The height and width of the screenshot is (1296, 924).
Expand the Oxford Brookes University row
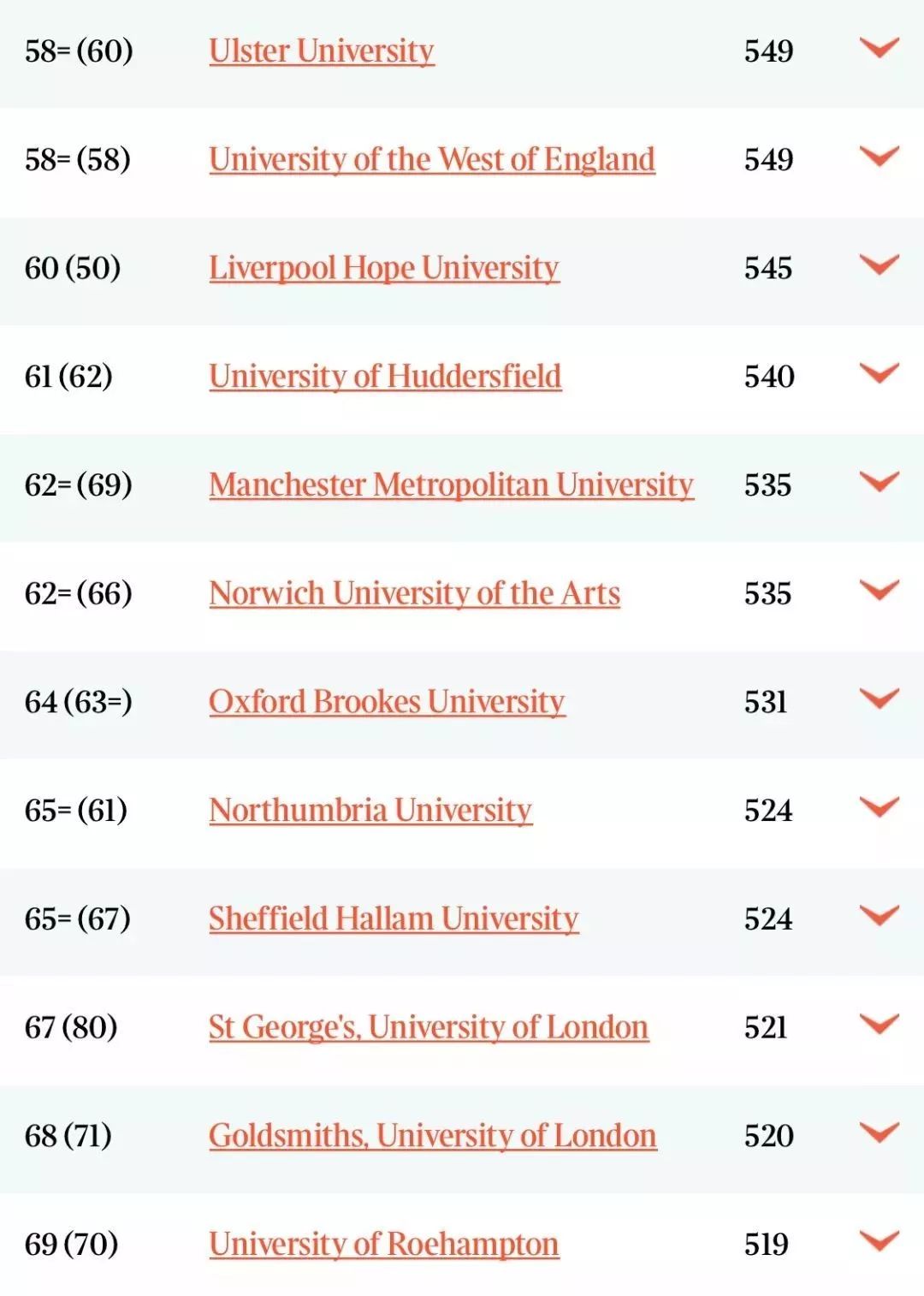880,699
